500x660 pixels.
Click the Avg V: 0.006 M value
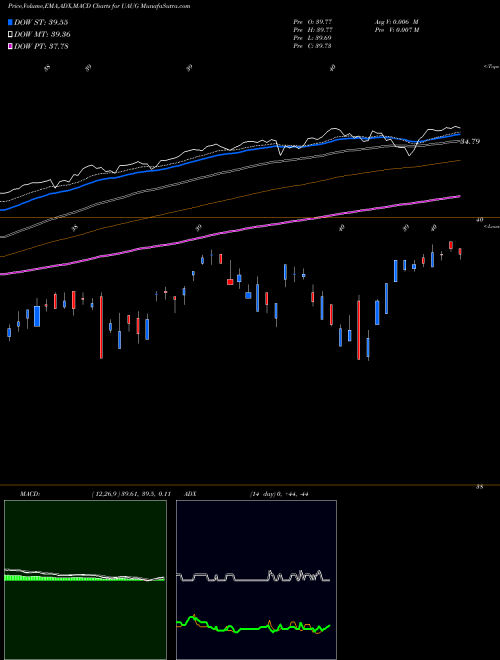pos(396,21)
